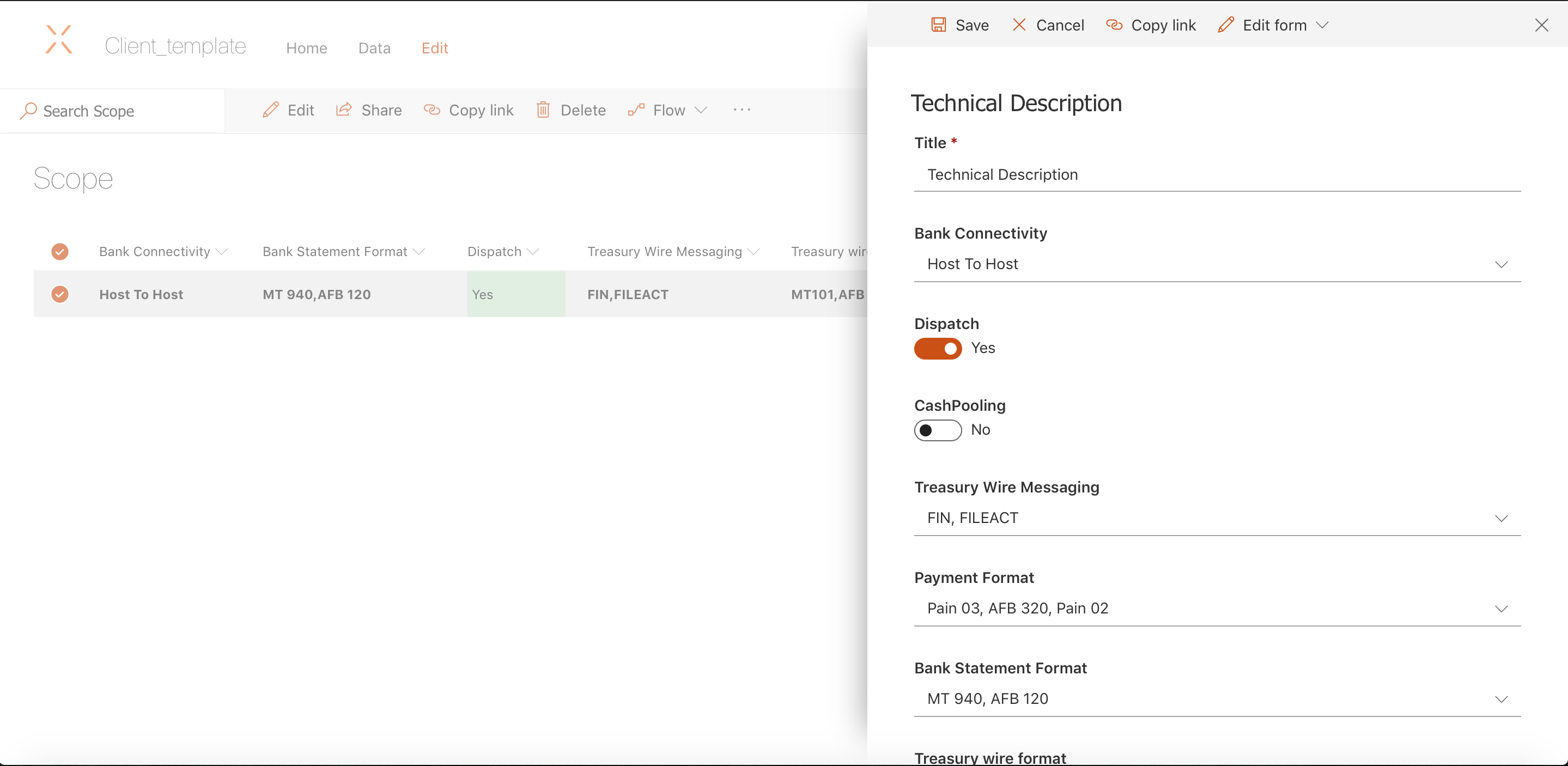Viewport: 1568px width, 766px height.
Task: Turn off the Dispatch toggle
Action: 938,349
